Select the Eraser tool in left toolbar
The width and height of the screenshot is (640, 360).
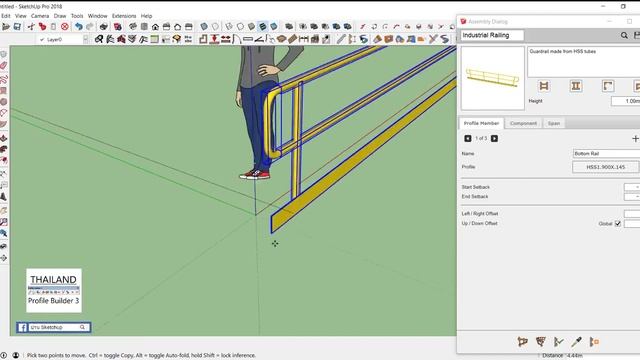pos(4,65)
